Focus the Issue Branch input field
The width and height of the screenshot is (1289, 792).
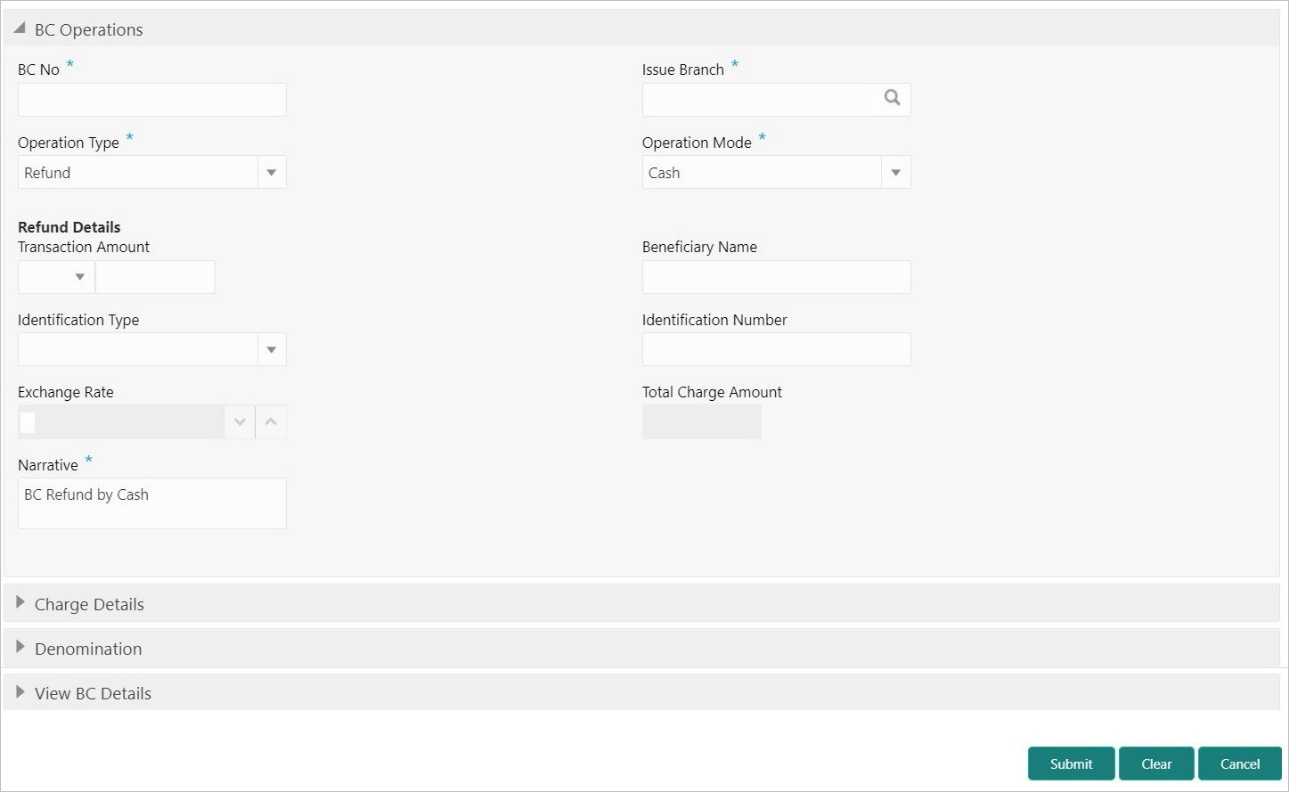point(776,100)
